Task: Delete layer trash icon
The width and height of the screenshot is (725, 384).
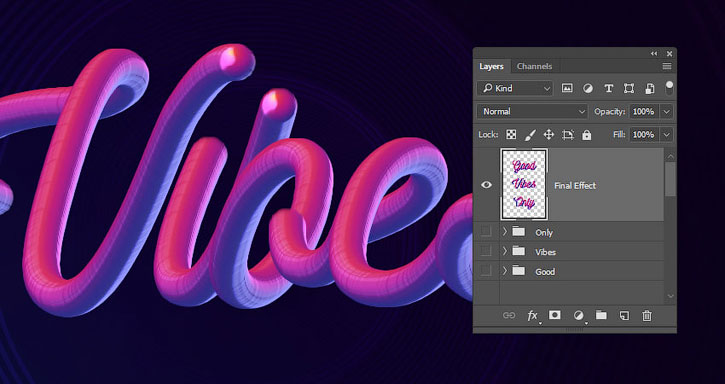Action: click(x=647, y=316)
